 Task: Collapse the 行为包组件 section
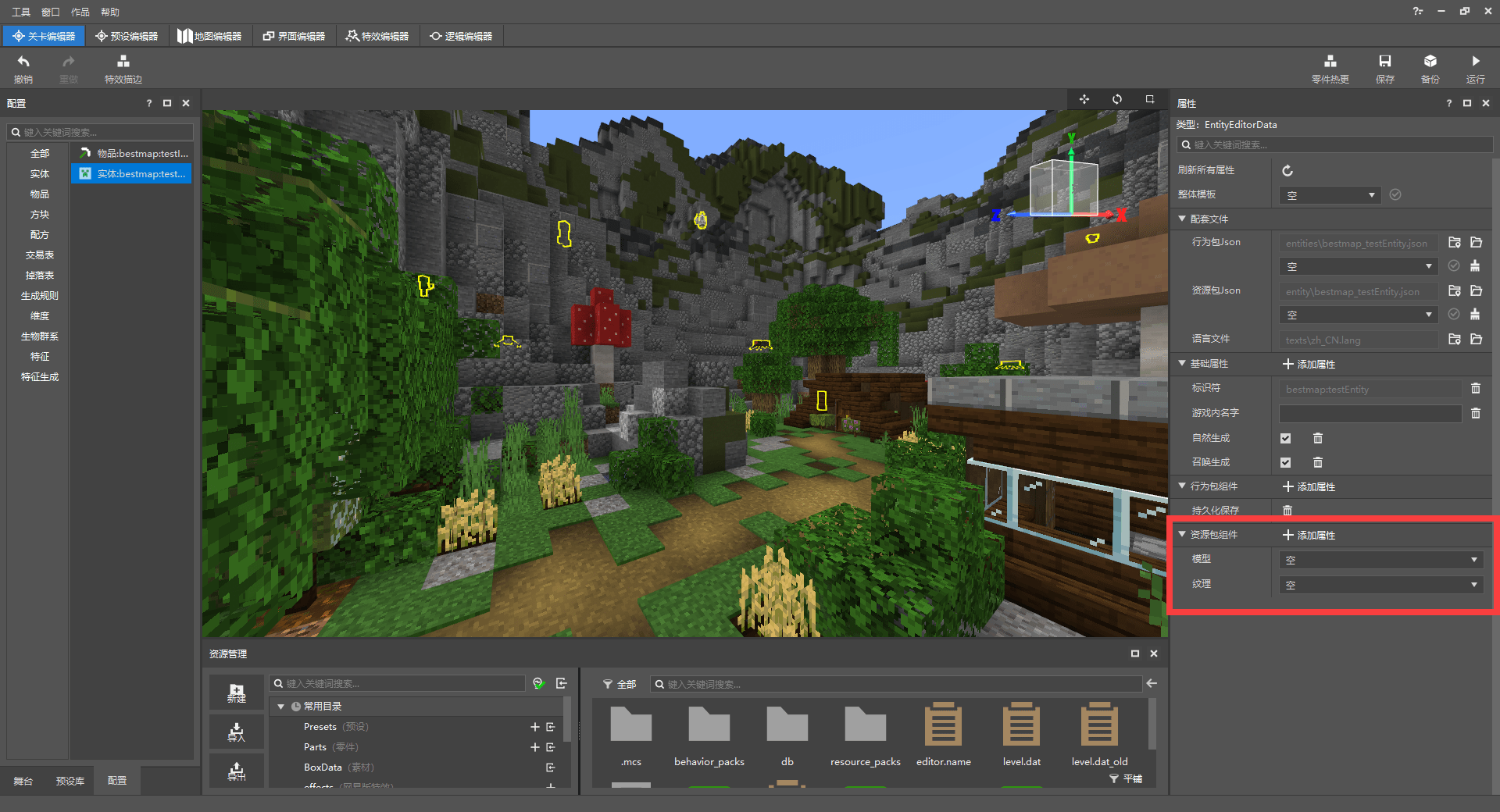tap(1182, 486)
